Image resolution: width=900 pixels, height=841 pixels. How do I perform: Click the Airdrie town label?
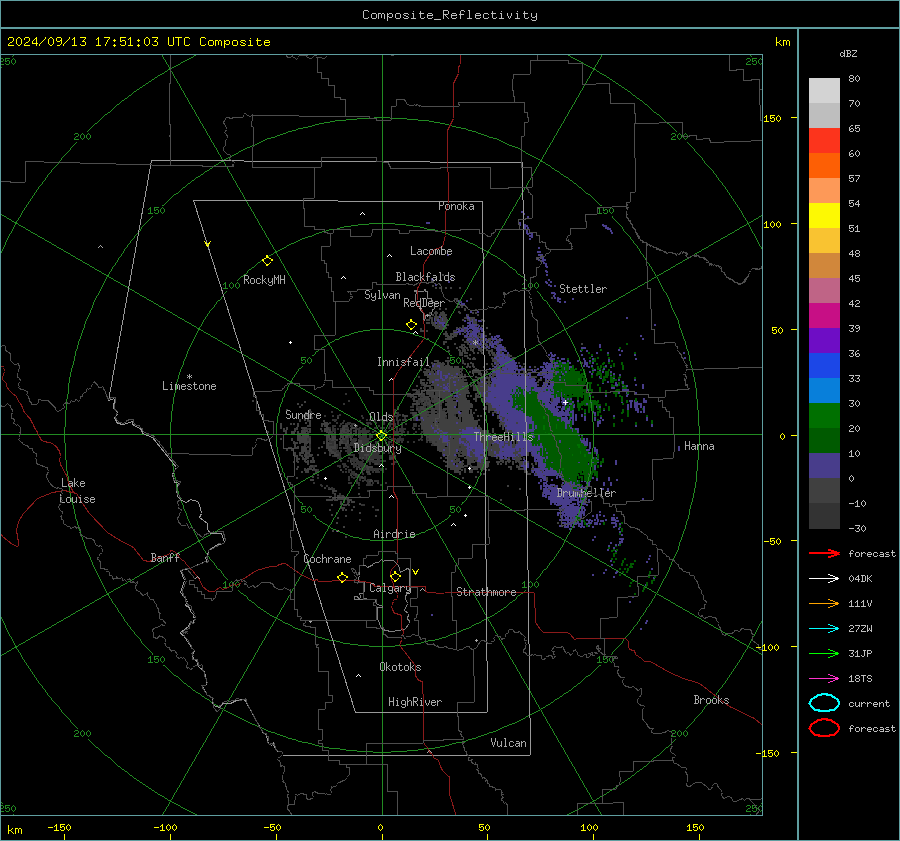pos(394,534)
